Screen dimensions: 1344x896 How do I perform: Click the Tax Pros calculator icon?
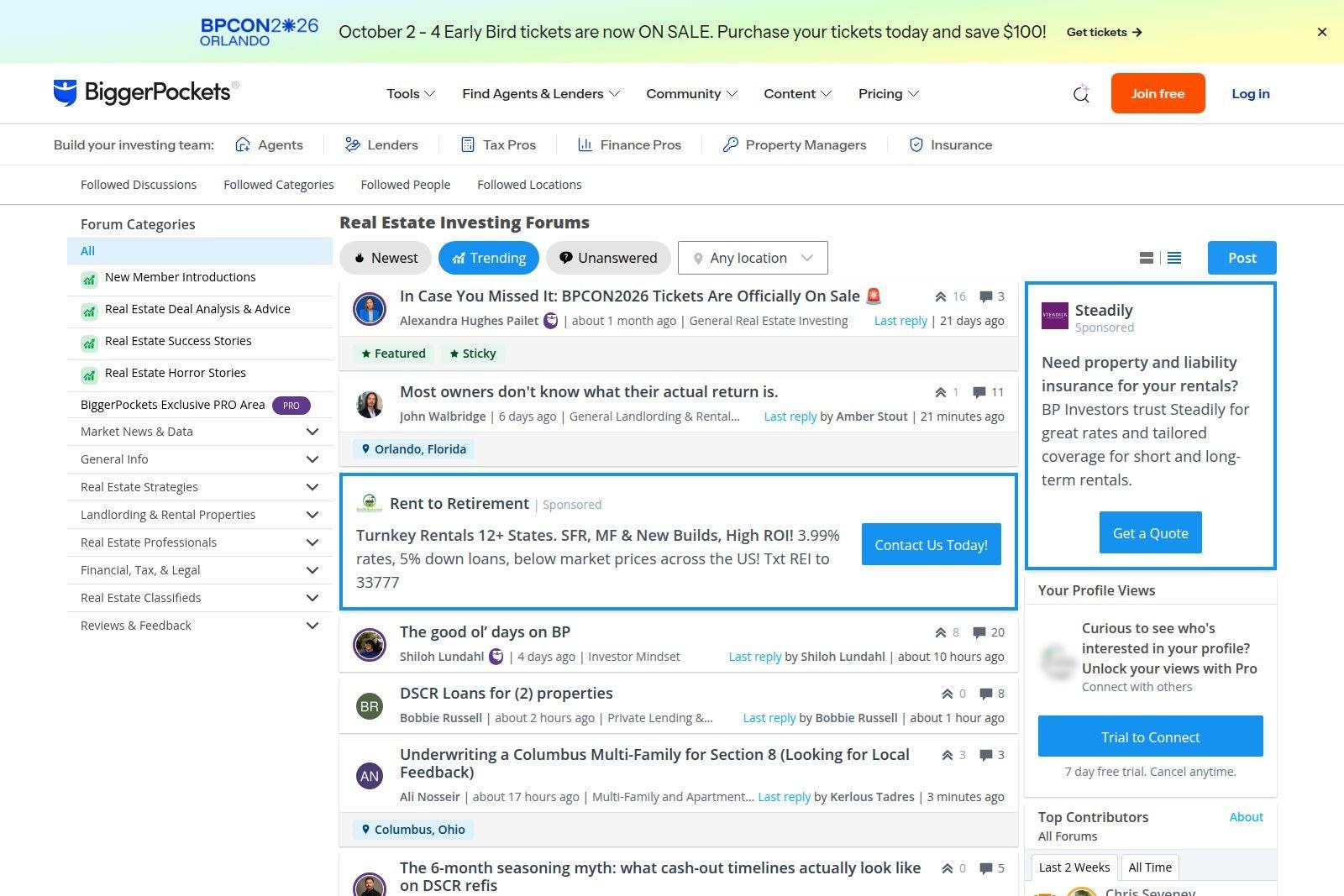[468, 144]
